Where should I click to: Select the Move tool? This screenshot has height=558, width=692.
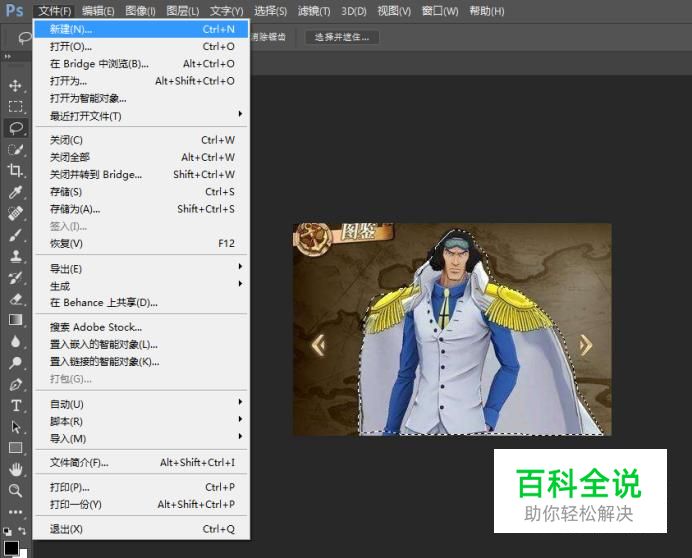[x=15, y=85]
